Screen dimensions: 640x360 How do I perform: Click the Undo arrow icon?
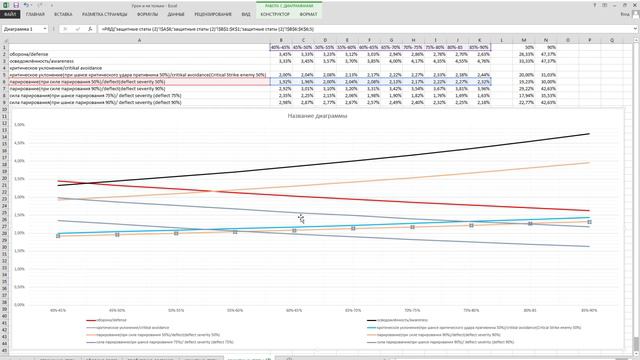pyautogui.click(x=26, y=5)
